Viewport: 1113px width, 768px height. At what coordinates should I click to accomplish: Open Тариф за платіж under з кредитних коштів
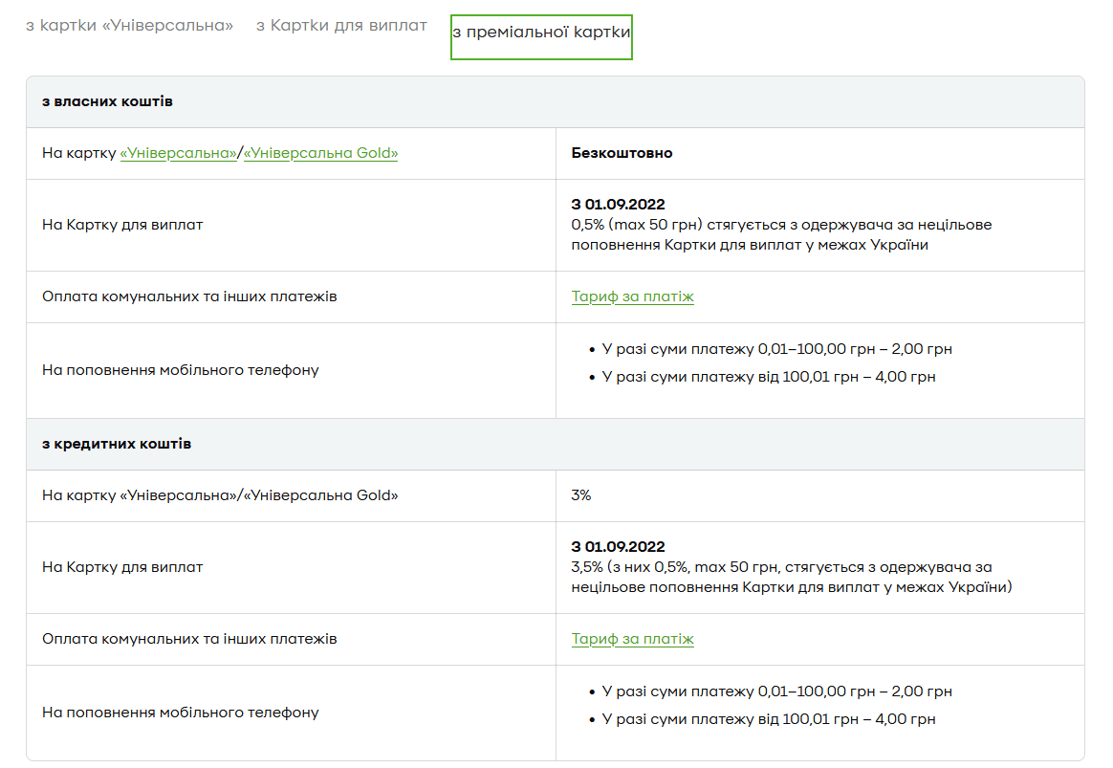[x=632, y=639]
